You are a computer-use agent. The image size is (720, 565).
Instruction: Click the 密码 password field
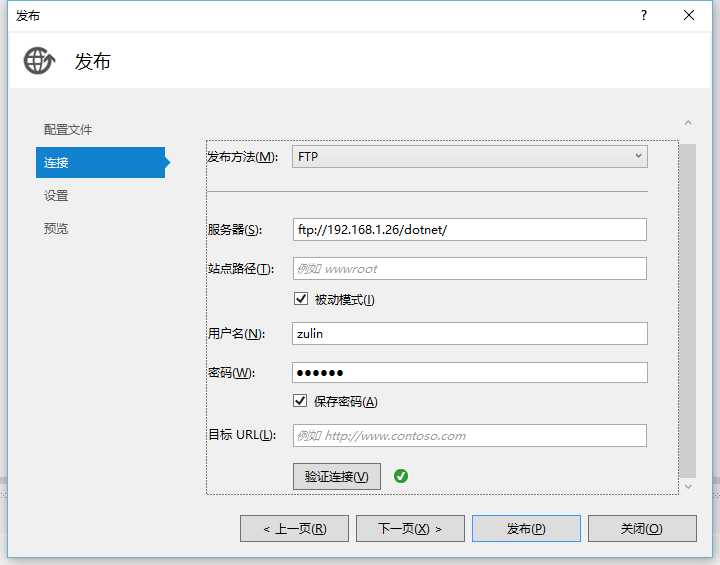point(470,373)
